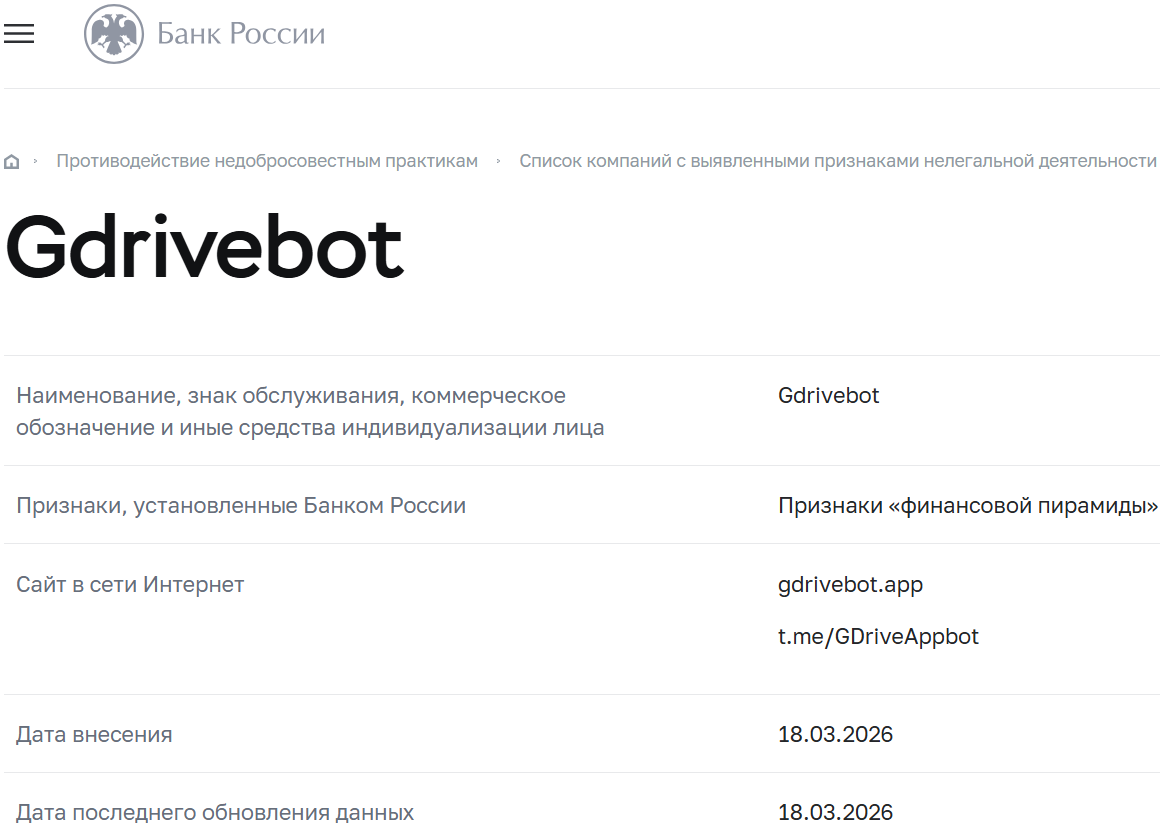This screenshot has width=1160, height=832.
Task: Click the 18.03.2026 date in 'Дата внесения' row
Action: point(835,735)
